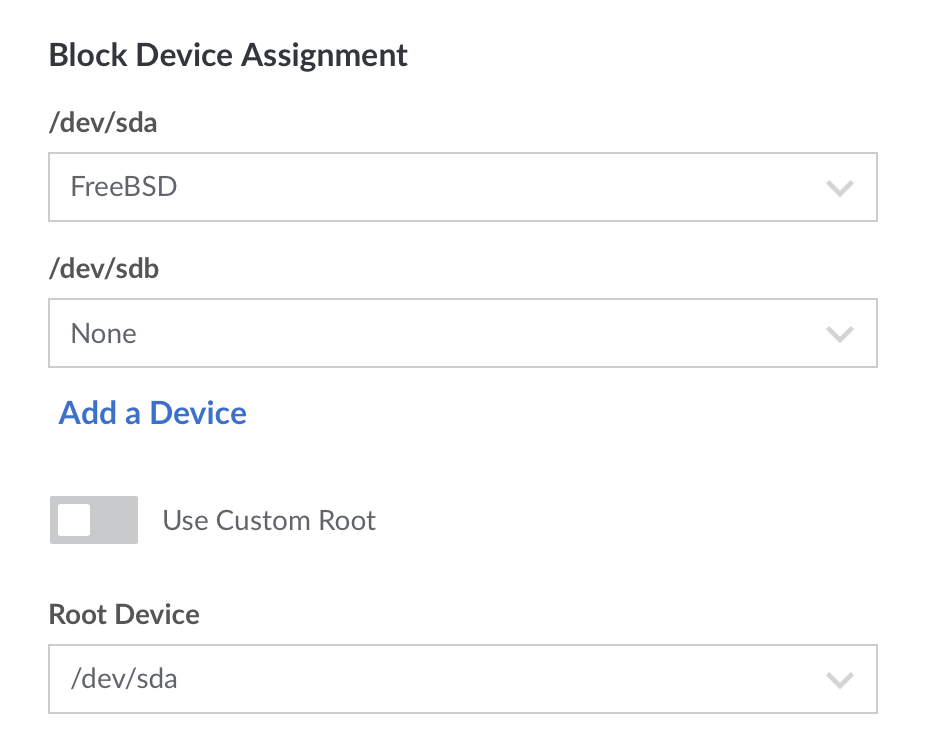This screenshot has height=750, width=936.
Task: Click the "Block Device Assignment" heading
Action: 228,55
